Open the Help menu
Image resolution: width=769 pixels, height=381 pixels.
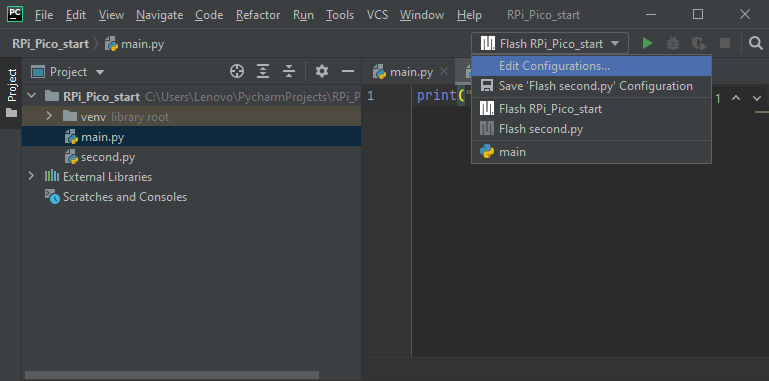click(x=469, y=15)
